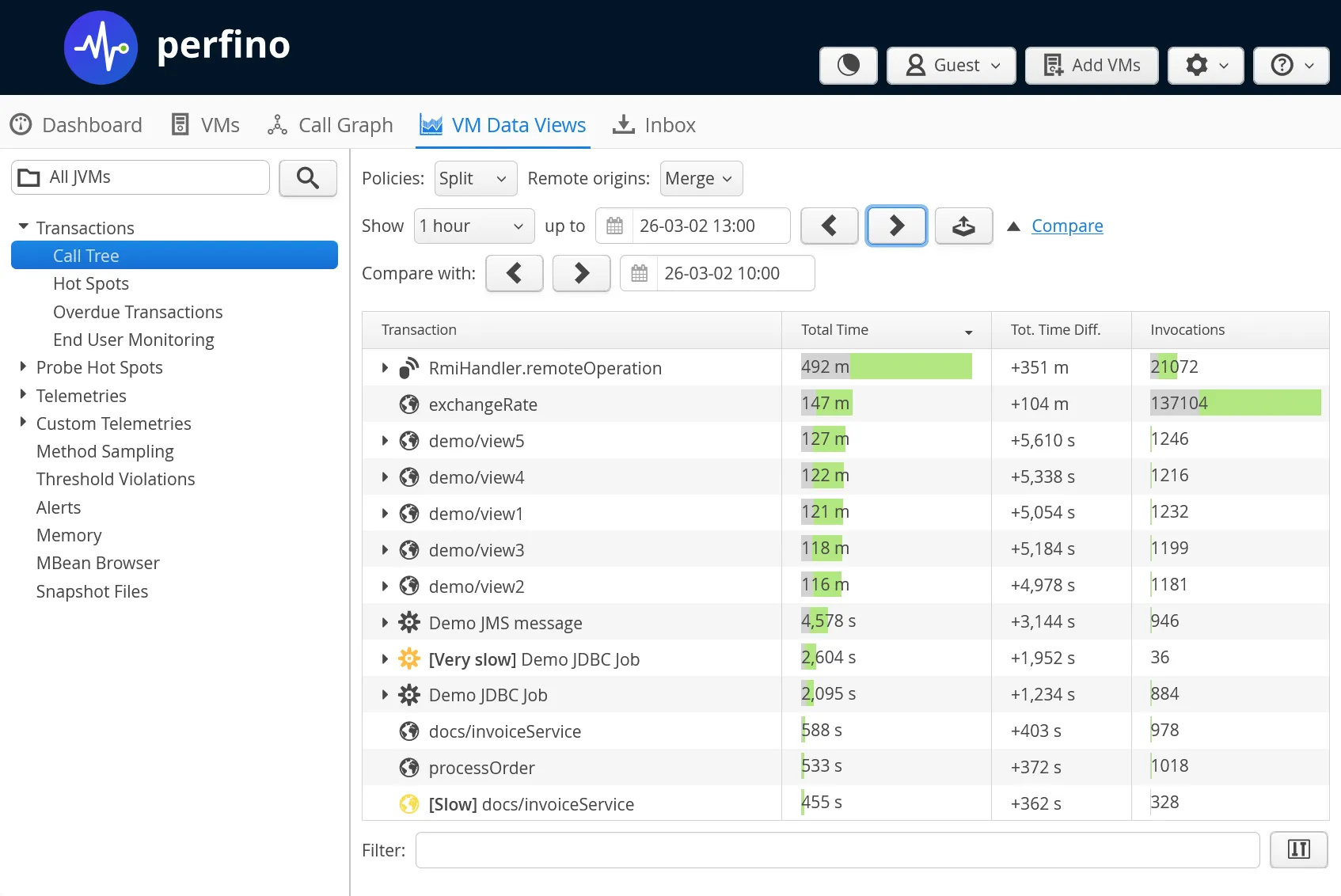The image size is (1341, 896).
Task: Go to next time interval with the right arrow
Action: [x=896, y=226]
